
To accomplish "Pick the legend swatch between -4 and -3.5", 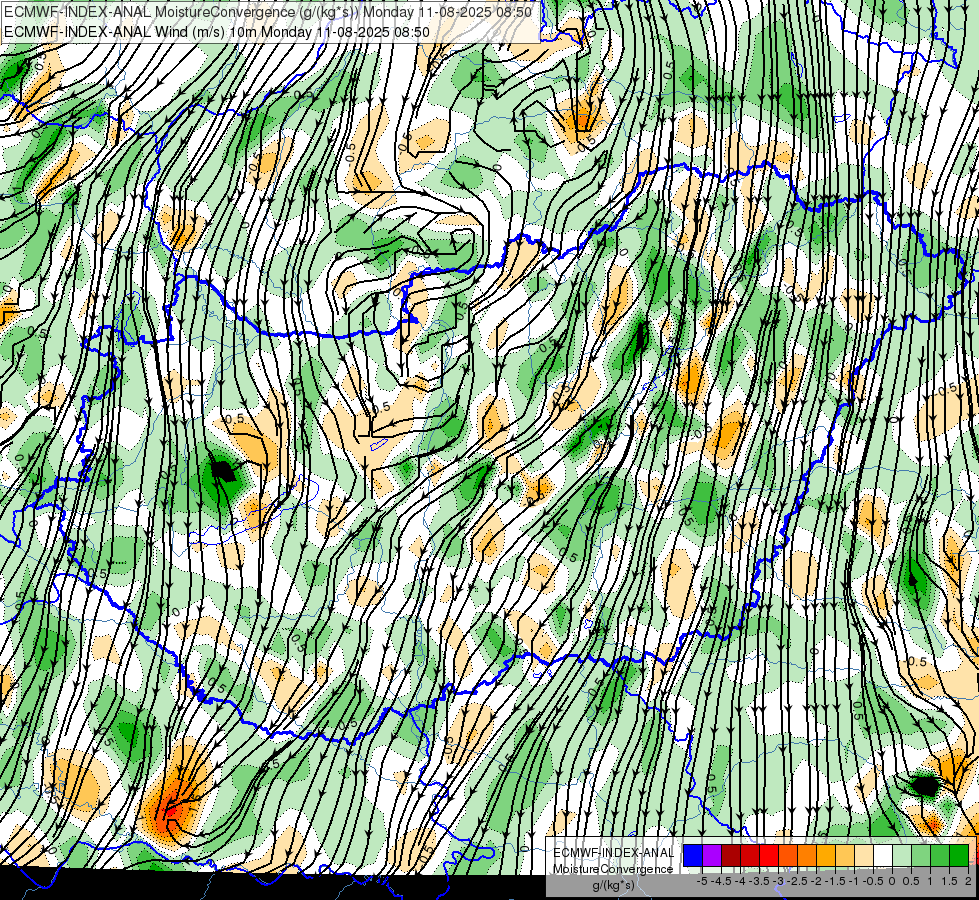I will coord(750,855).
